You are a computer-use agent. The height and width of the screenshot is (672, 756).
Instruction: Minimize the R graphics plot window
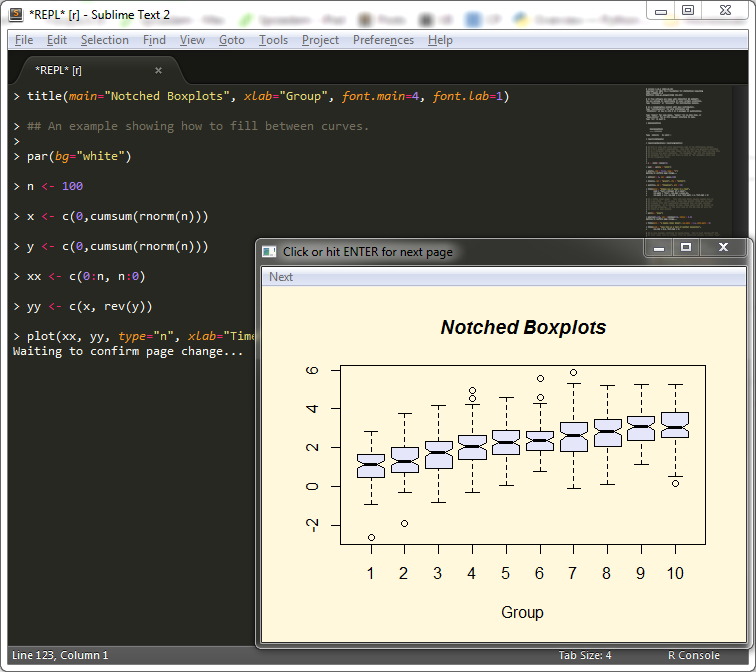[x=659, y=247]
